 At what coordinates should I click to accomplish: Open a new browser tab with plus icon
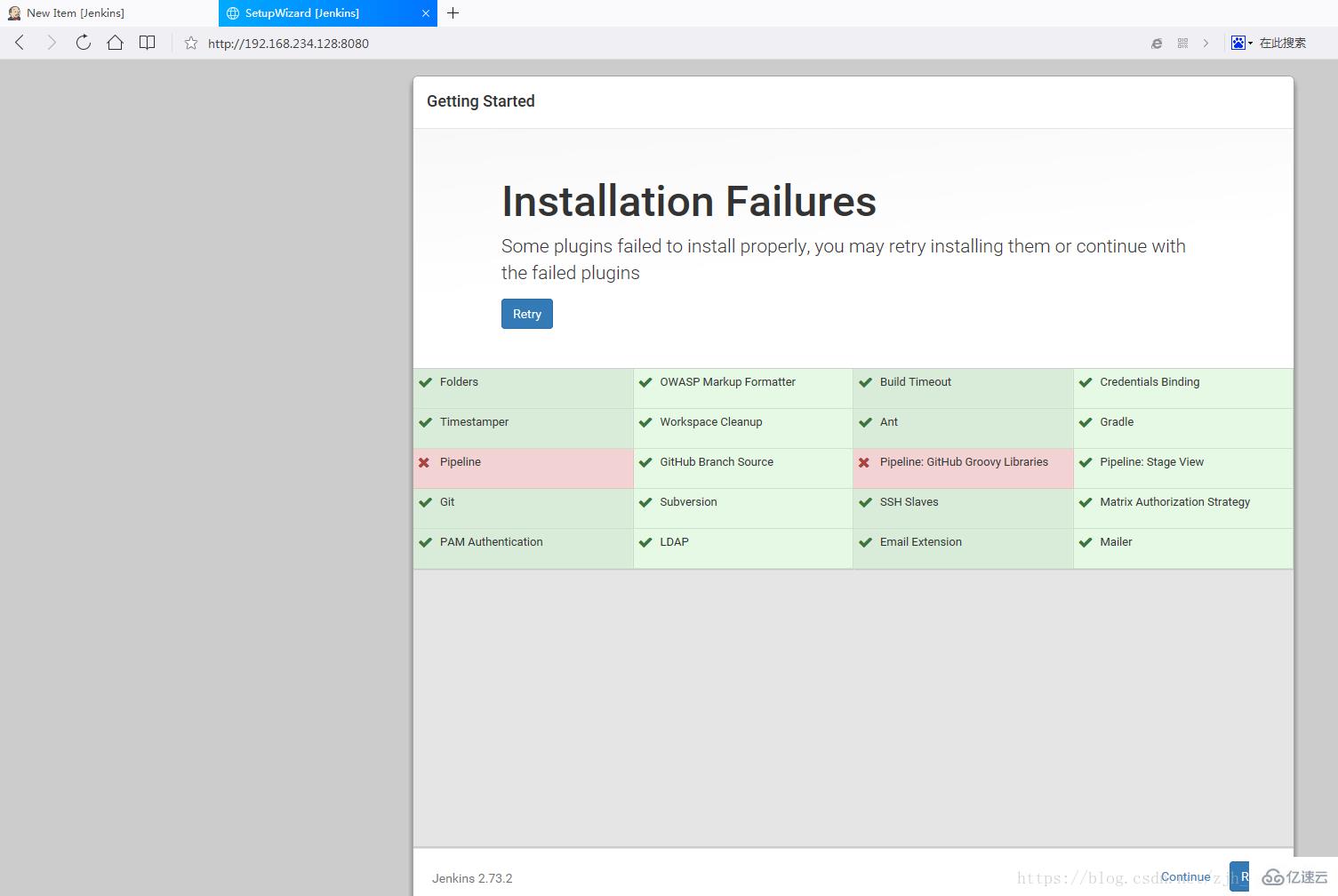[x=453, y=12]
